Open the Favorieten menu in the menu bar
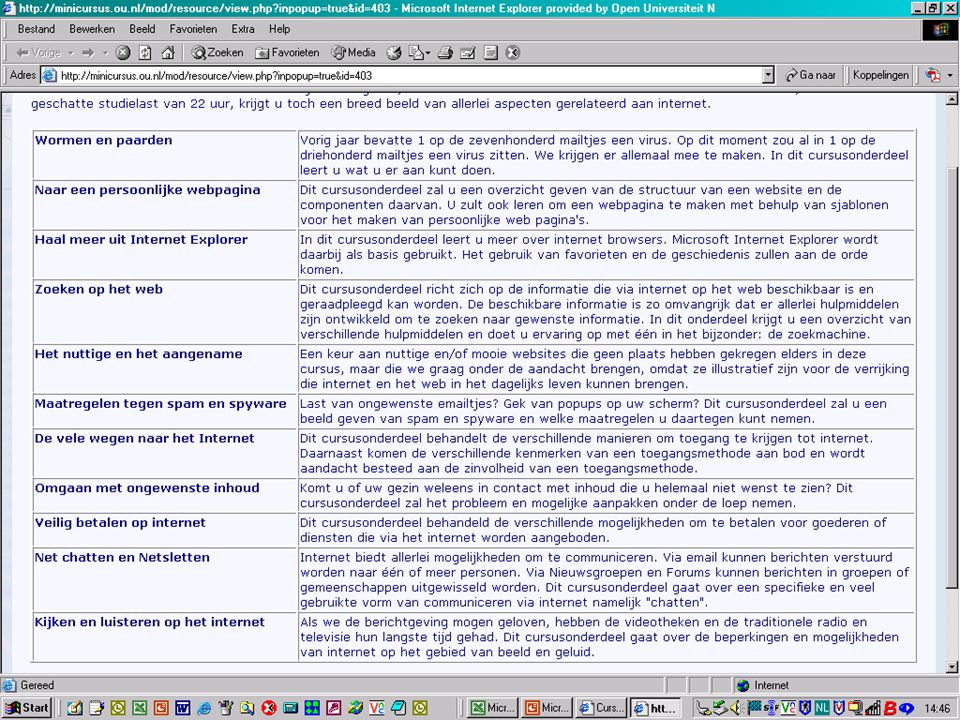960x720 pixels. click(x=193, y=29)
